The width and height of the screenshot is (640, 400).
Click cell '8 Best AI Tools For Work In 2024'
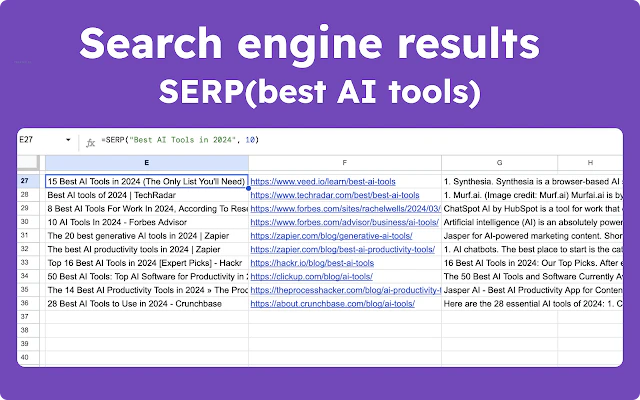[147, 209]
